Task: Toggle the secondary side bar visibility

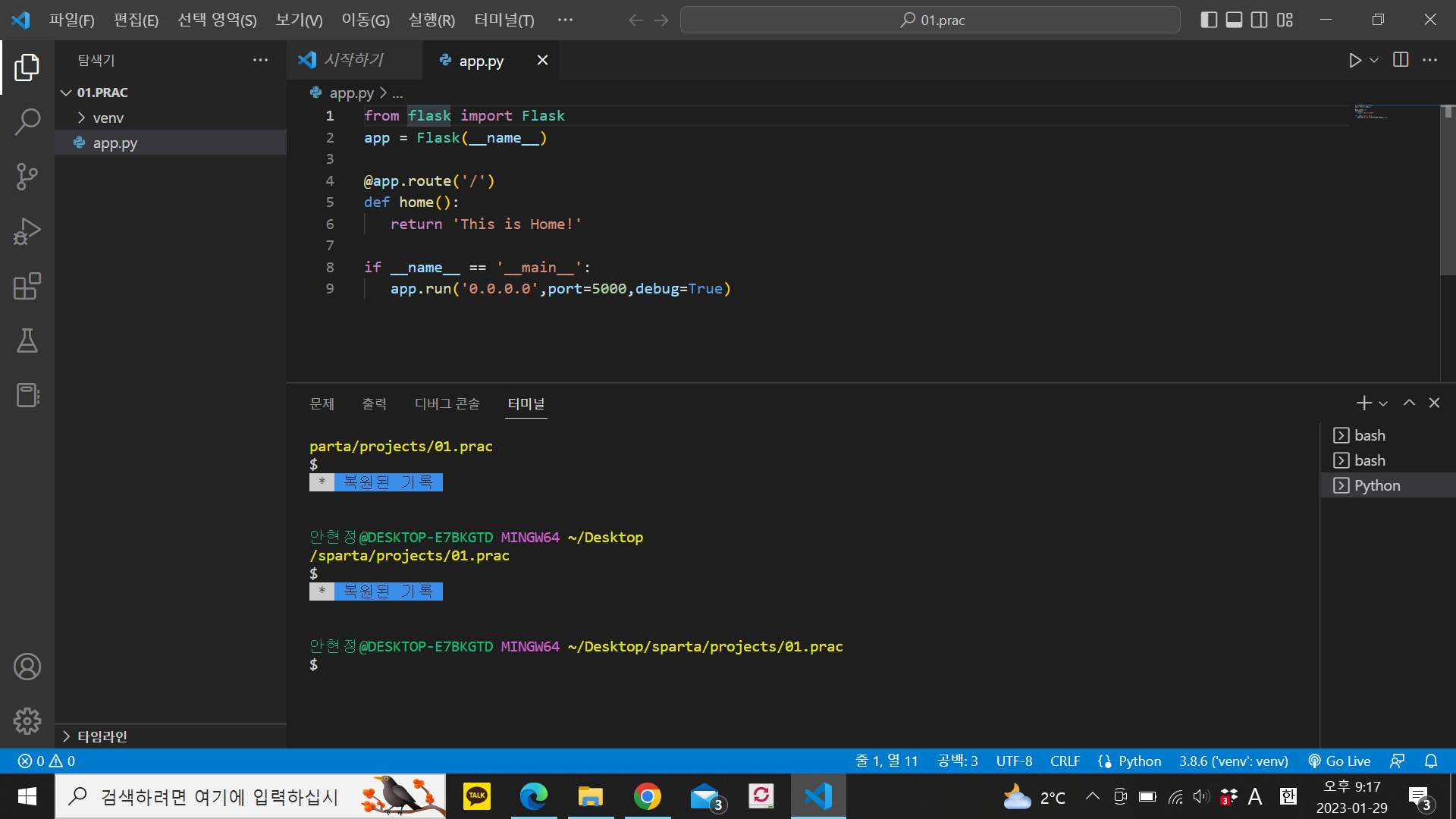Action: pos(1259,20)
